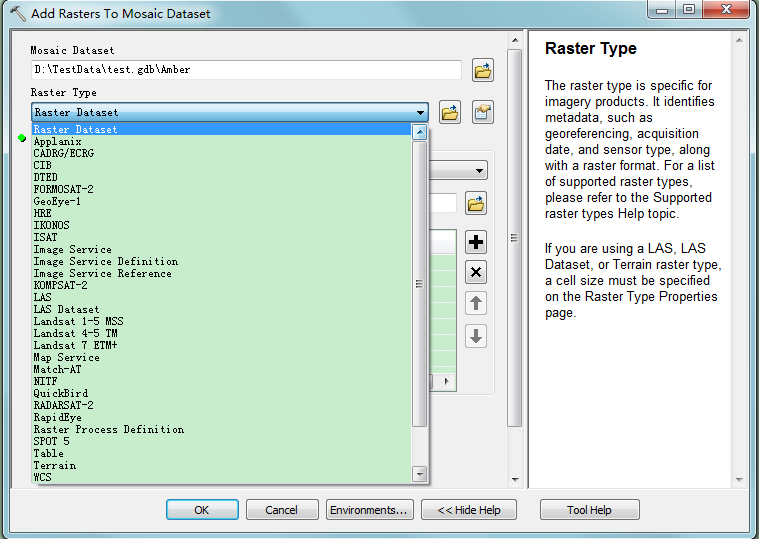Click parameter pane scroll-up arrow
The width and height of the screenshot is (759, 539).
tap(515, 40)
